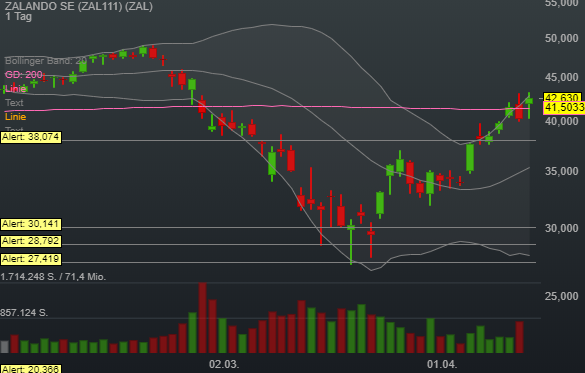Click the 35,000 price axis label

[561, 171]
